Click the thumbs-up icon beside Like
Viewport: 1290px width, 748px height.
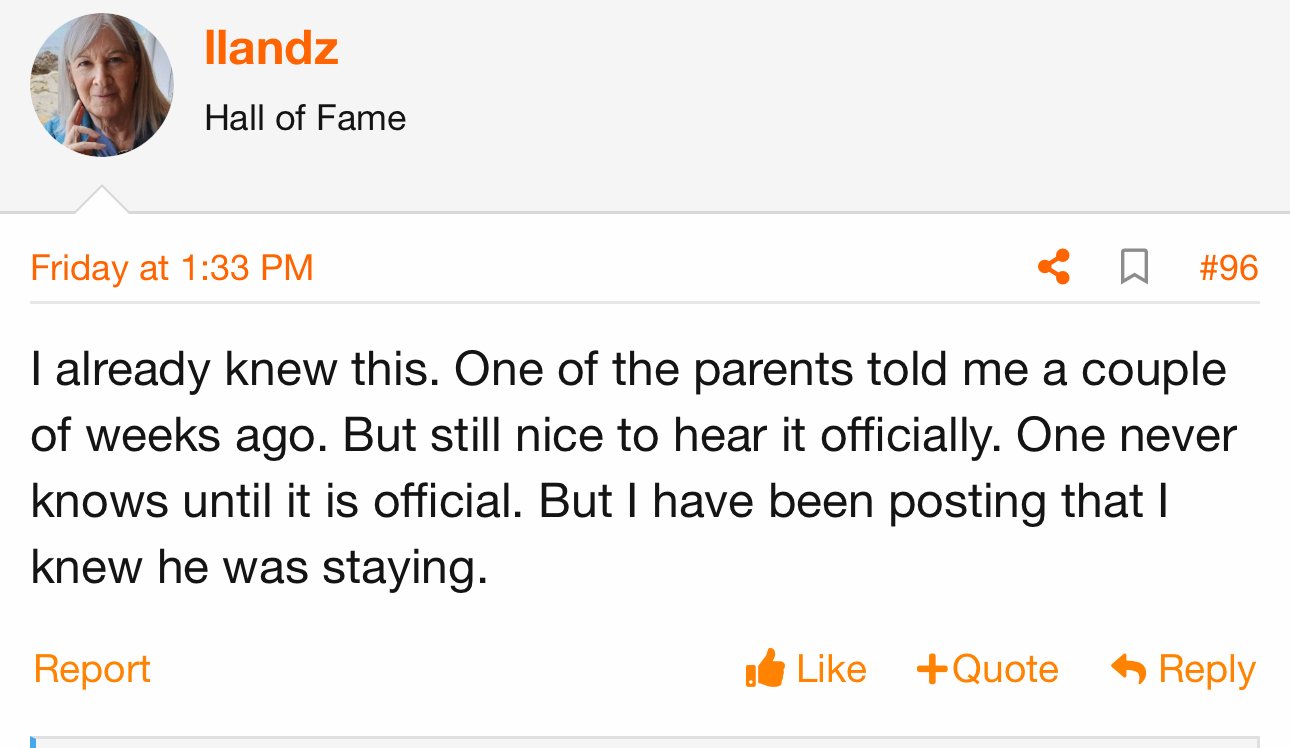[765, 668]
